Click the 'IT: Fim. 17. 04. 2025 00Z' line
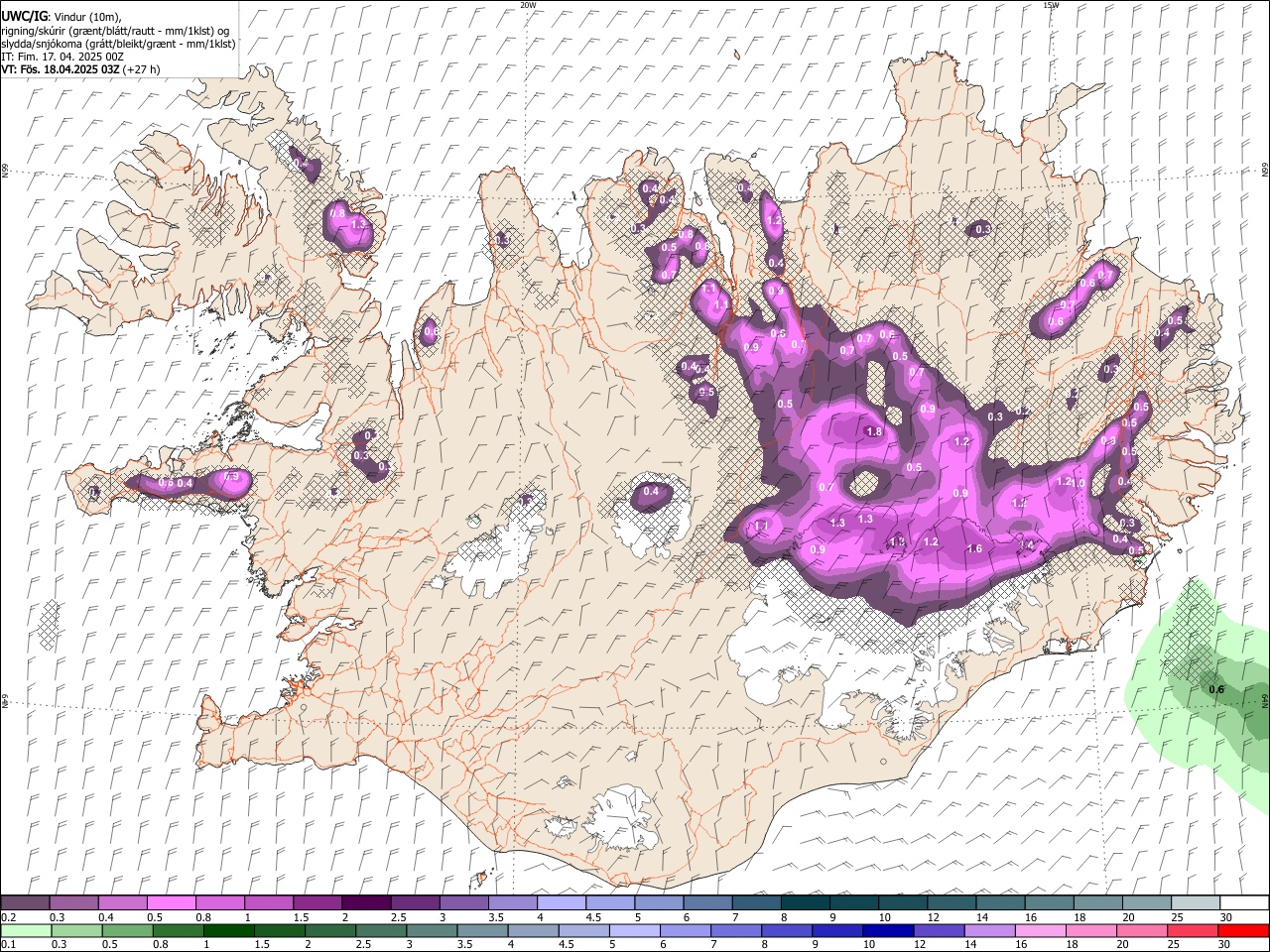The image size is (1270, 952). point(63,57)
